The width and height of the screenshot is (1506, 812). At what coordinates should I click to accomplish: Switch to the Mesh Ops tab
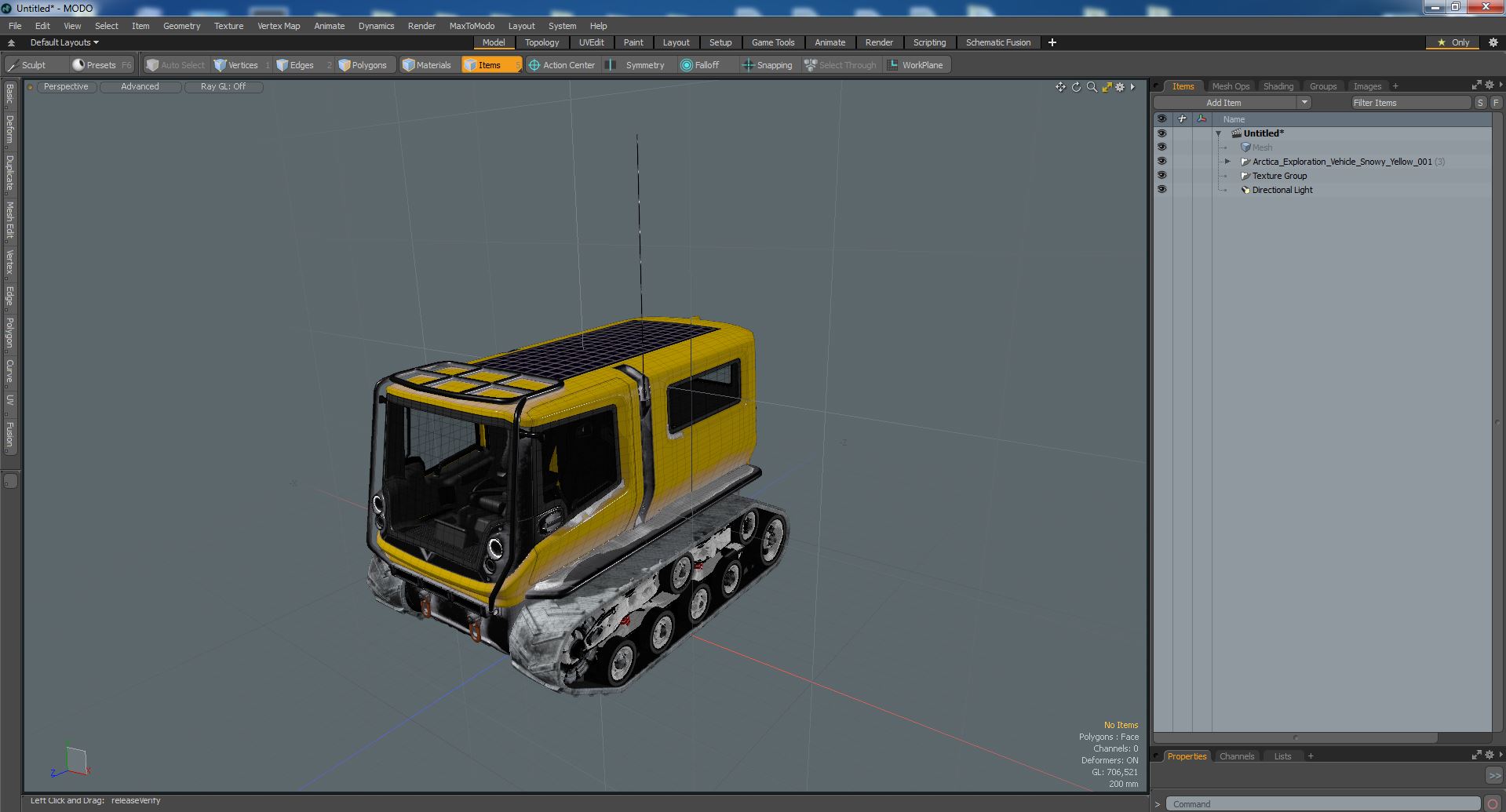pos(1230,86)
